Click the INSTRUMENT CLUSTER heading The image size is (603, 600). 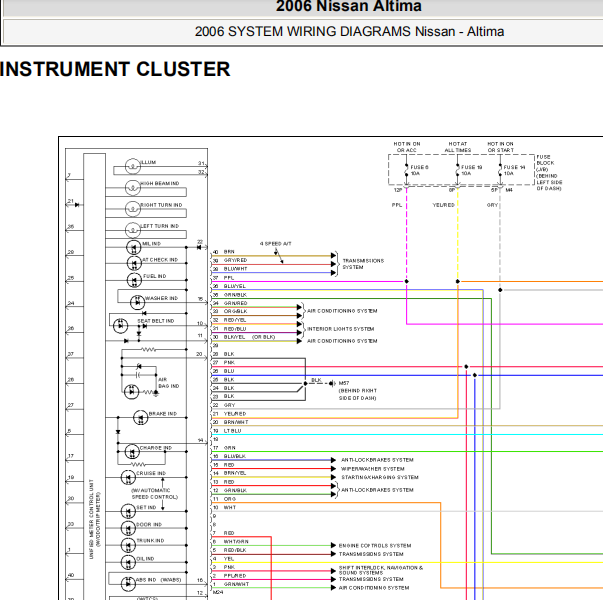click(115, 70)
